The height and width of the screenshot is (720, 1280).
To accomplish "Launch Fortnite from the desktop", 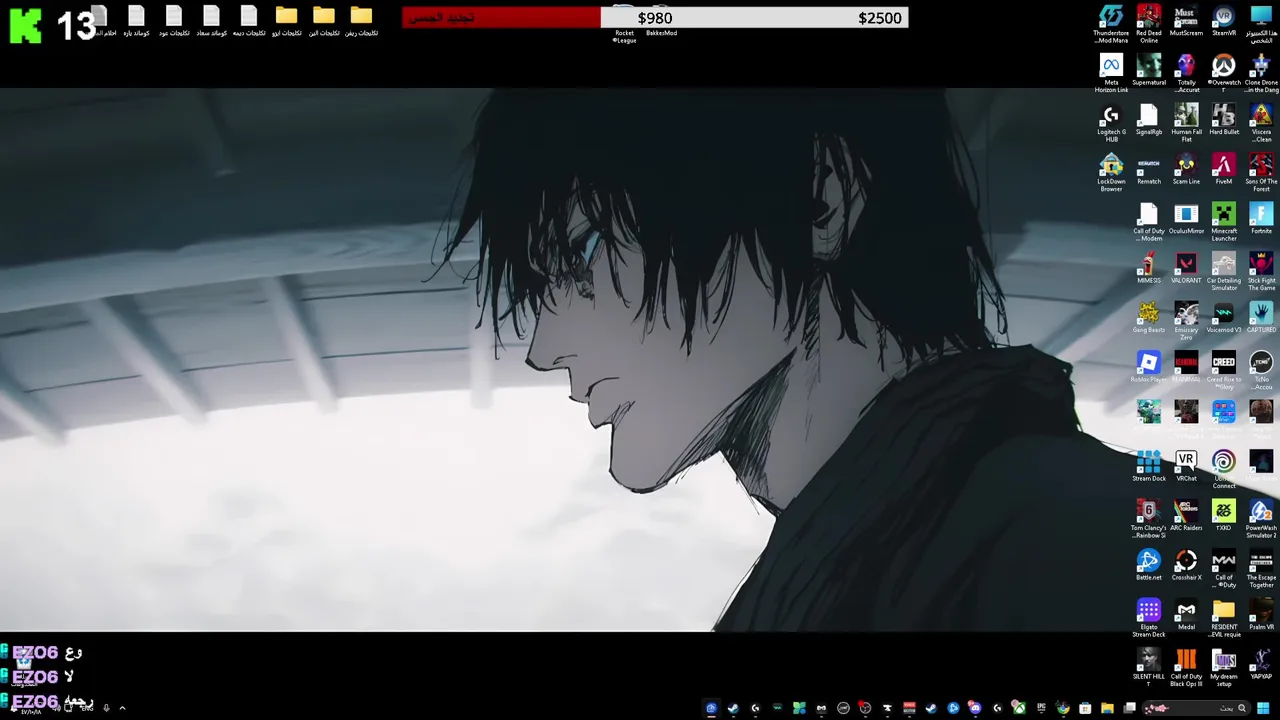I will coord(1261,219).
